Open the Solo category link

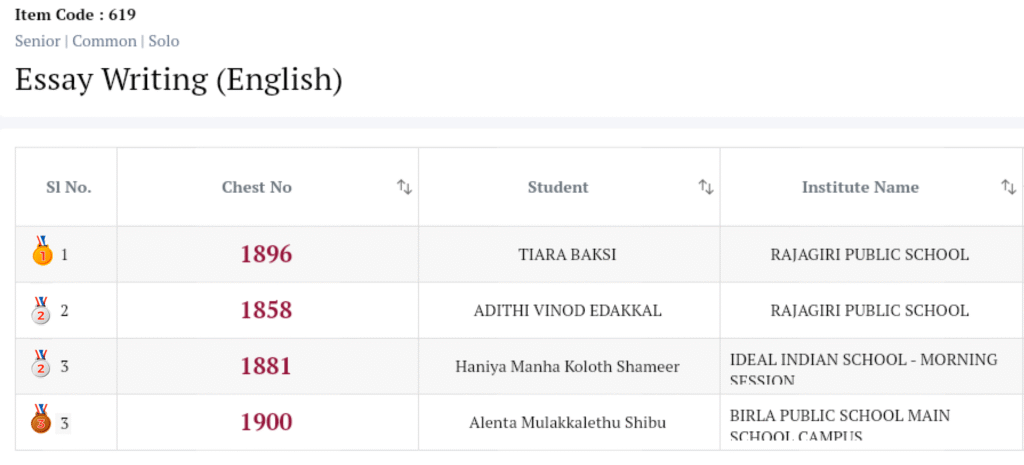164,41
